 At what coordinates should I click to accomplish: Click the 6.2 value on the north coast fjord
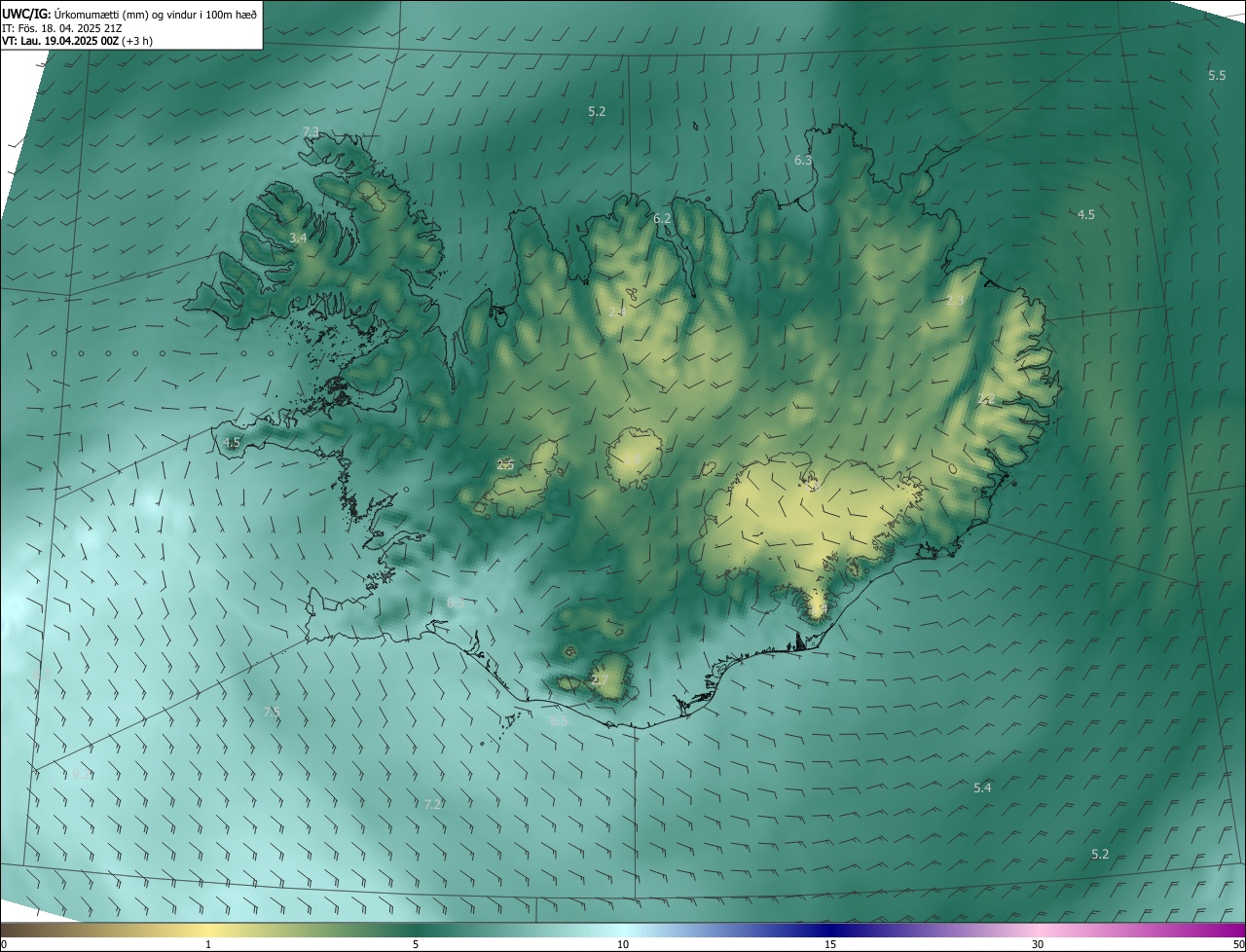pos(662,218)
